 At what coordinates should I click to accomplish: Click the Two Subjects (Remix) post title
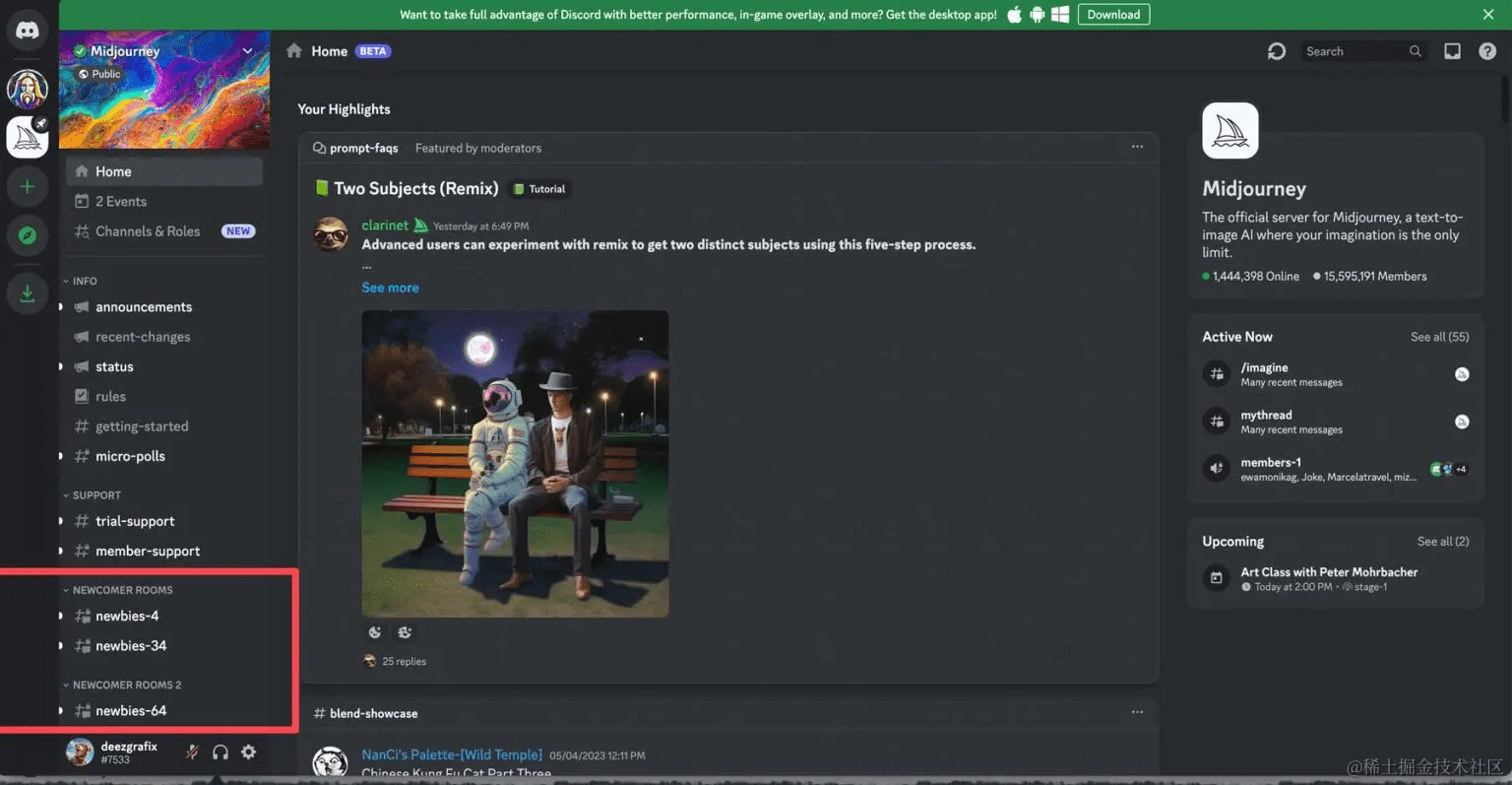(x=415, y=188)
